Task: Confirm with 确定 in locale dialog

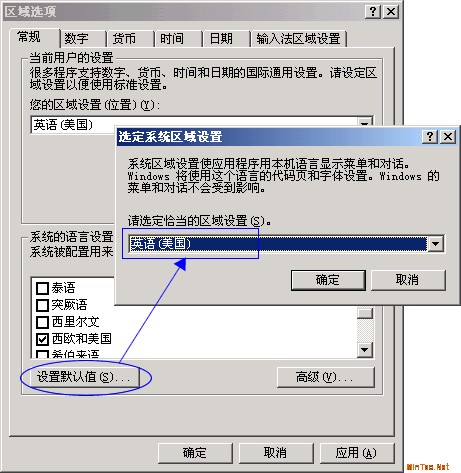Action: pyautogui.click(x=328, y=280)
